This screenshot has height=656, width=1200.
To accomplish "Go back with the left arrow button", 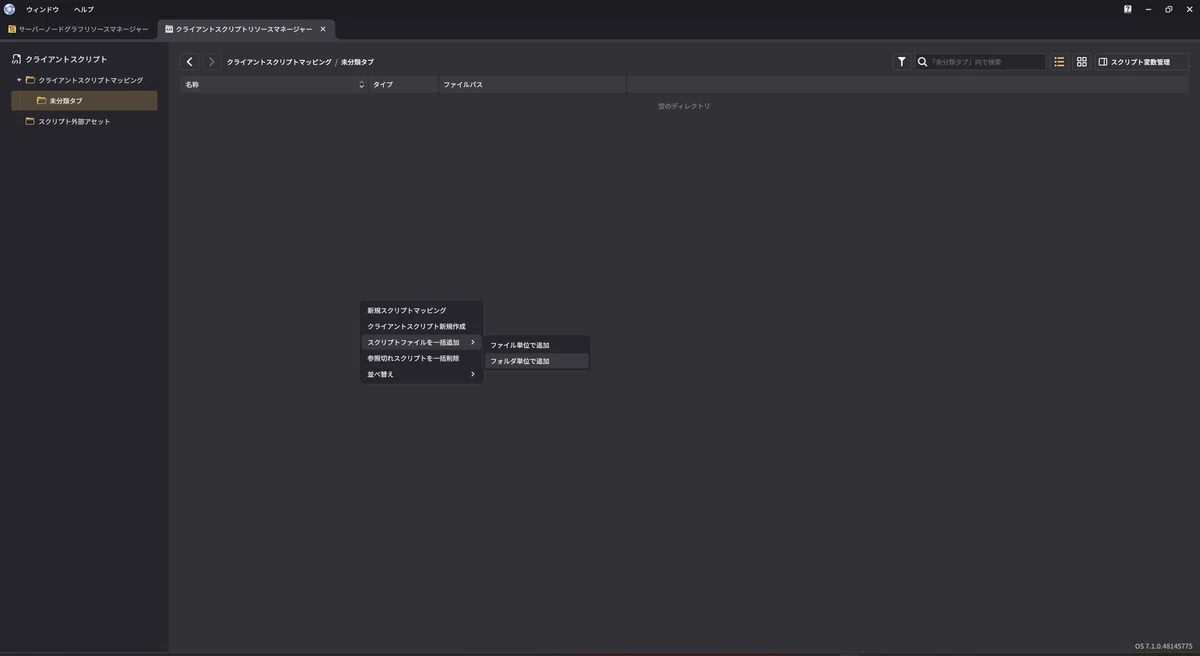I will (x=190, y=62).
